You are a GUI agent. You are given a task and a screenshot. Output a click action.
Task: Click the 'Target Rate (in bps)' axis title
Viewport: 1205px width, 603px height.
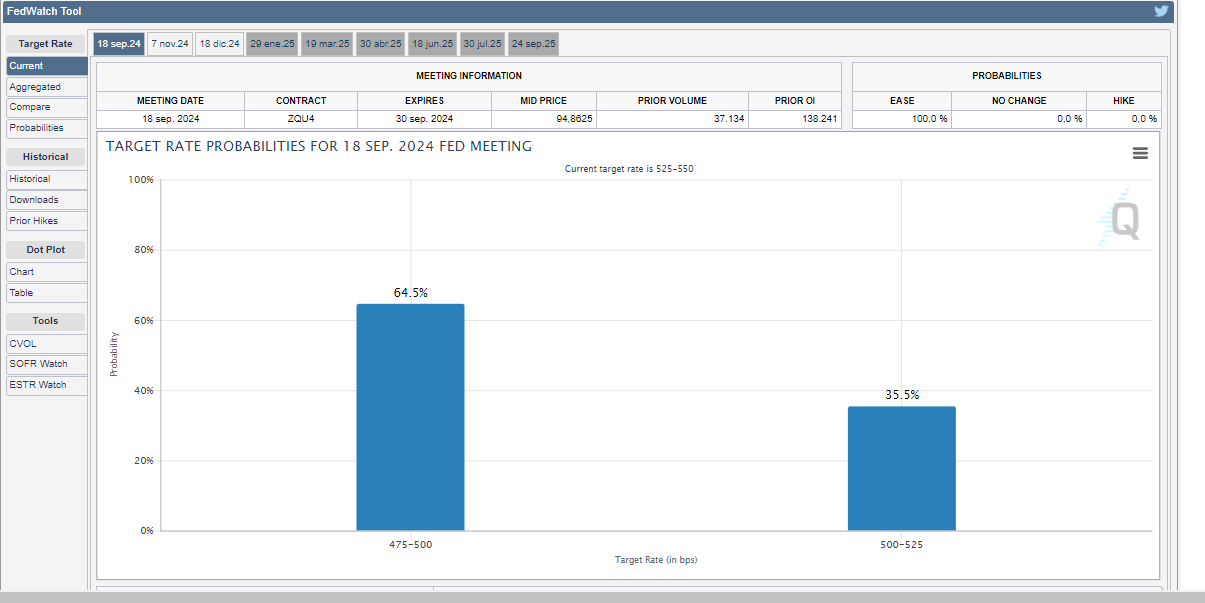(x=656, y=560)
